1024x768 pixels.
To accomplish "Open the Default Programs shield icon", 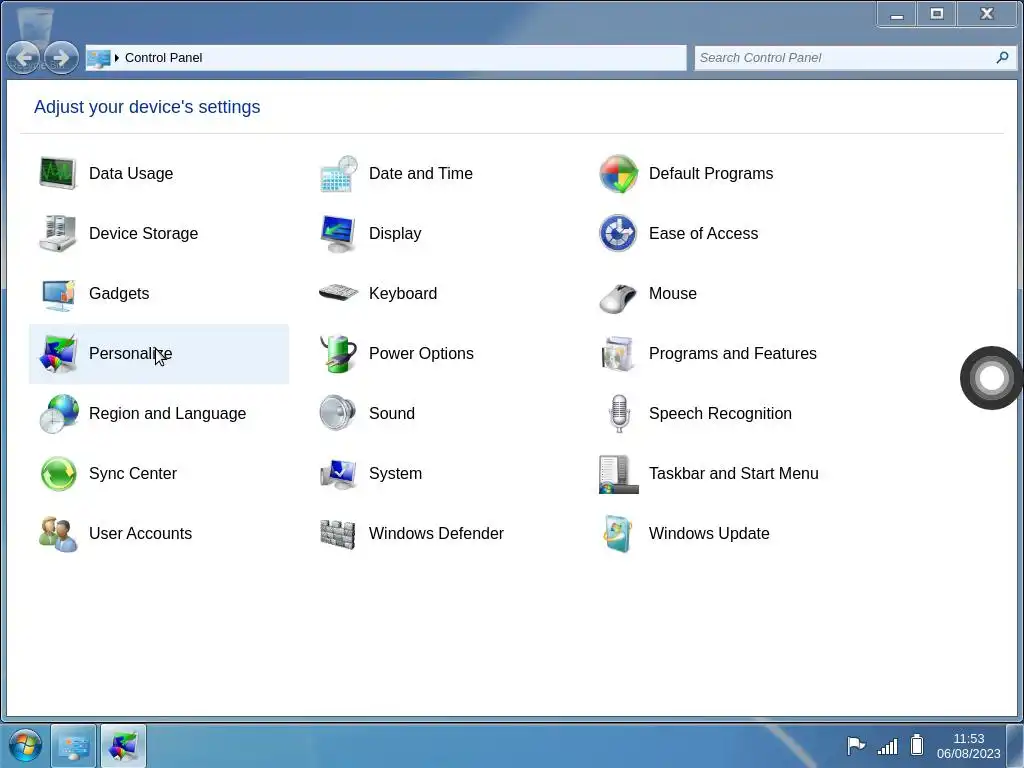I will [x=618, y=173].
